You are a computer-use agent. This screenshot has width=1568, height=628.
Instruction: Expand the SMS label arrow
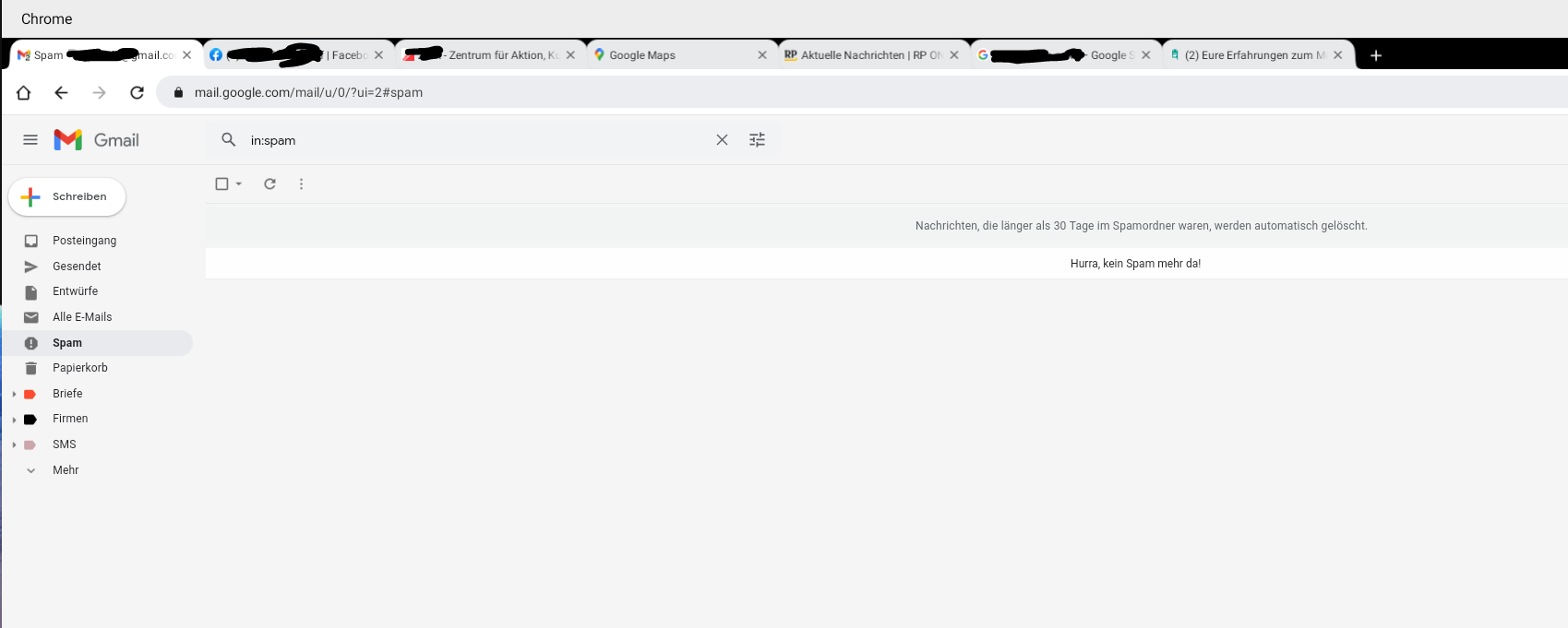(14, 444)
